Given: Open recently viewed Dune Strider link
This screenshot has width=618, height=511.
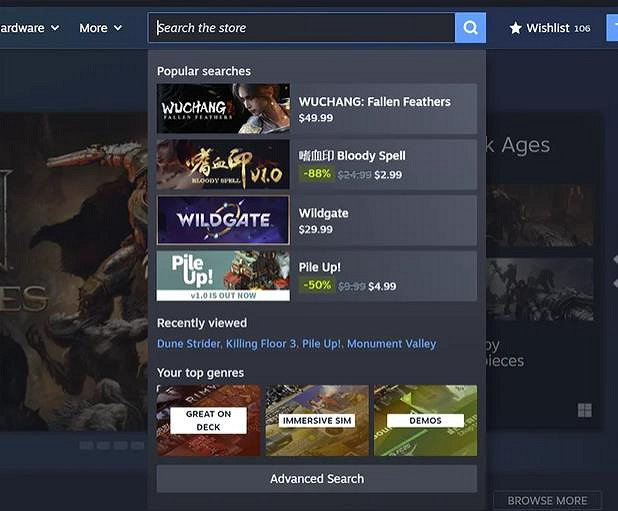Looking at the screenshot, I should pyautogui.click(x=188, y=344).
